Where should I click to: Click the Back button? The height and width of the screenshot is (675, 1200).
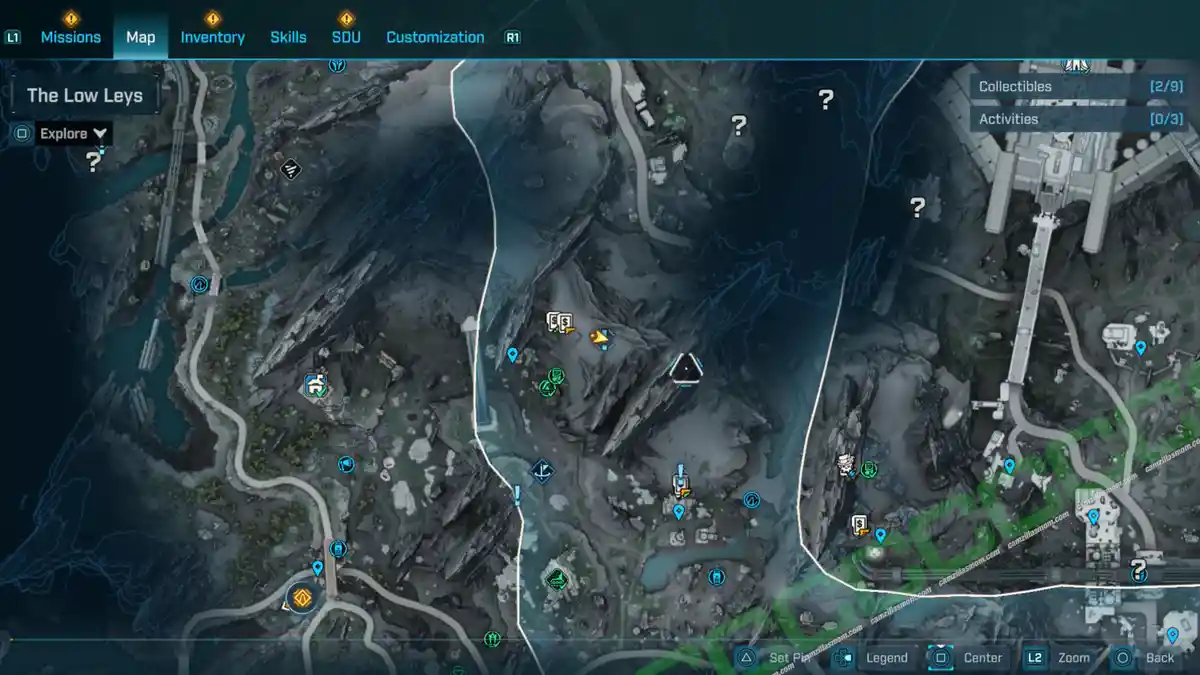1159,657
